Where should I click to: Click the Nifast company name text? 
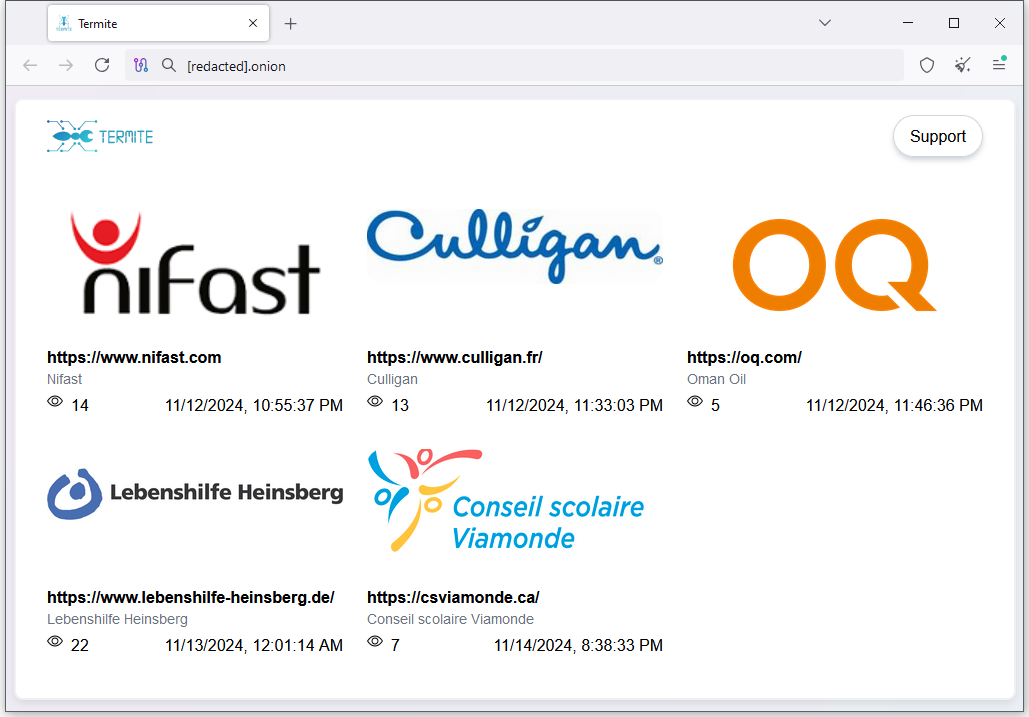(64, 379)
